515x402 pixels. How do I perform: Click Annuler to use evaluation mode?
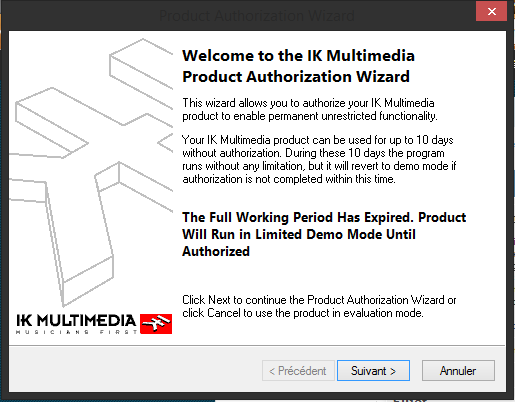[x=458, y=370]
